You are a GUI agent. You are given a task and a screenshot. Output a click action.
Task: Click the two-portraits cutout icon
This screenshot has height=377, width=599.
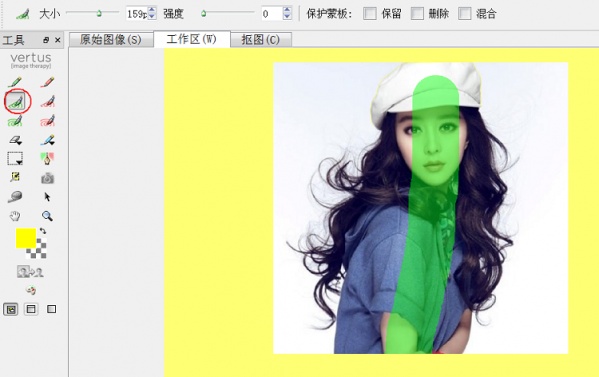pos(30,272)
